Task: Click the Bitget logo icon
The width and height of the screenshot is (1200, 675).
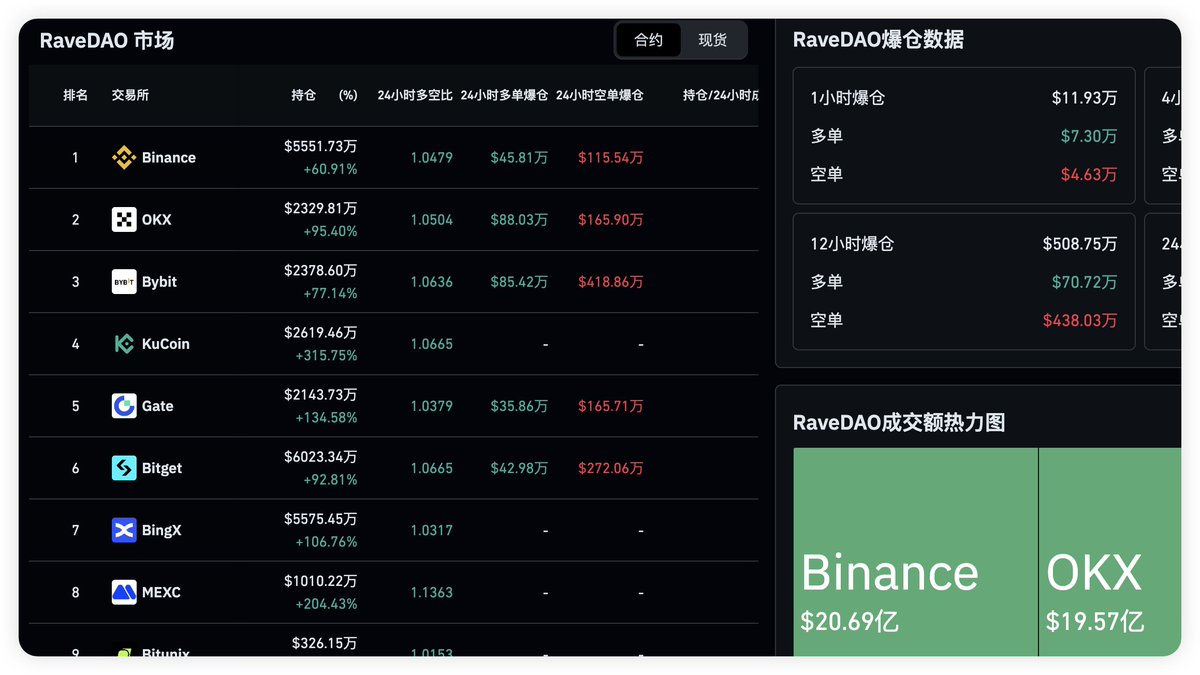Action: pos(123,467)
